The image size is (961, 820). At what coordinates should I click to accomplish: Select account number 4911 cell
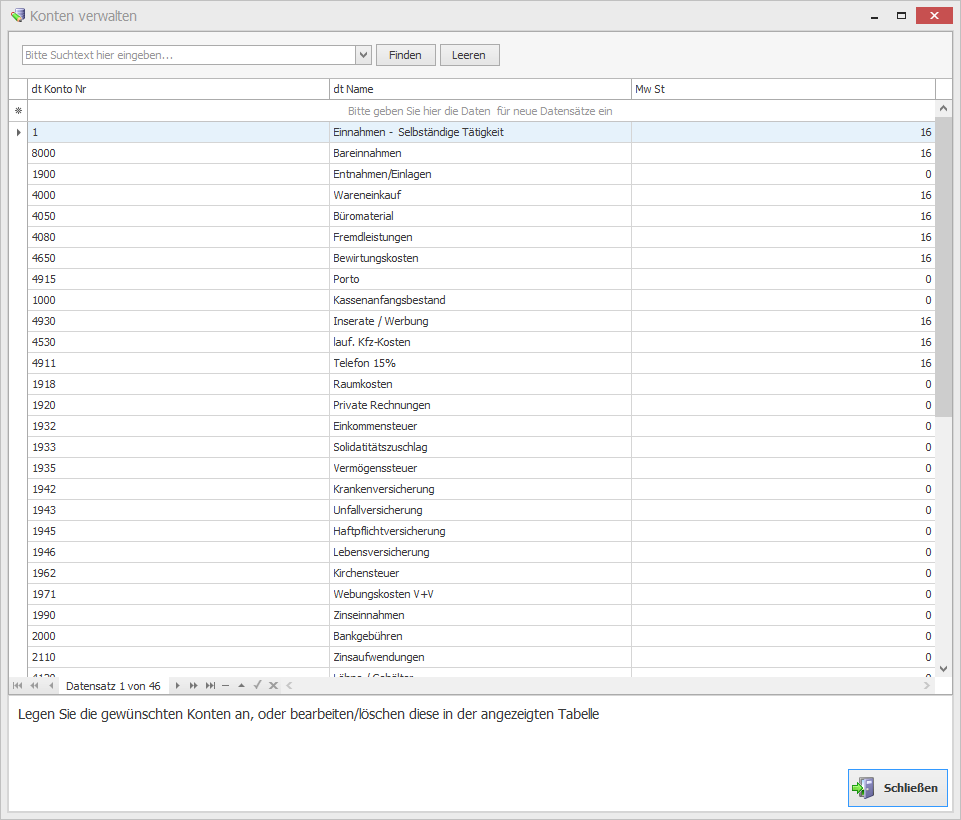click(x=178, y=363)
